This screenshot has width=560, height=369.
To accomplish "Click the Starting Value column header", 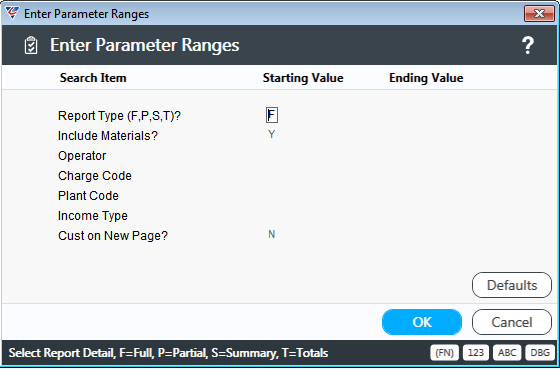I will pos(303,78).
